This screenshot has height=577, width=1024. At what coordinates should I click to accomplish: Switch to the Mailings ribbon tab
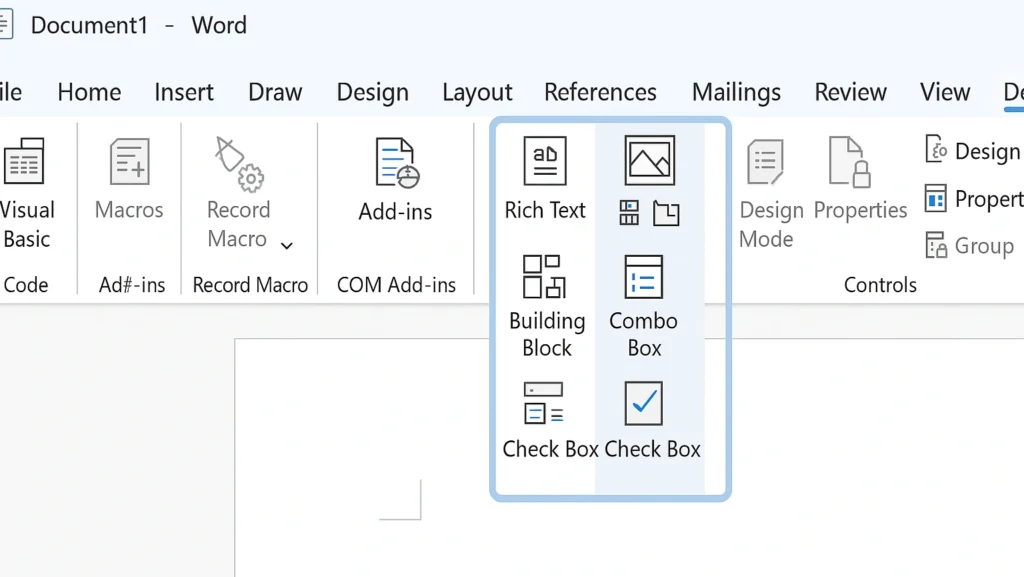click(736, 92)
